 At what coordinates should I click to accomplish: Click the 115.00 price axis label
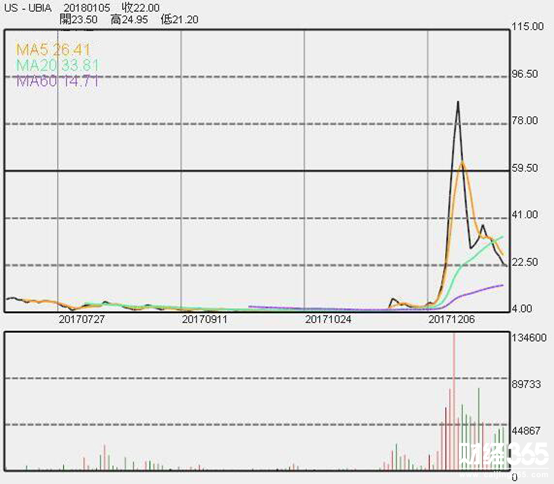[528, 26]
